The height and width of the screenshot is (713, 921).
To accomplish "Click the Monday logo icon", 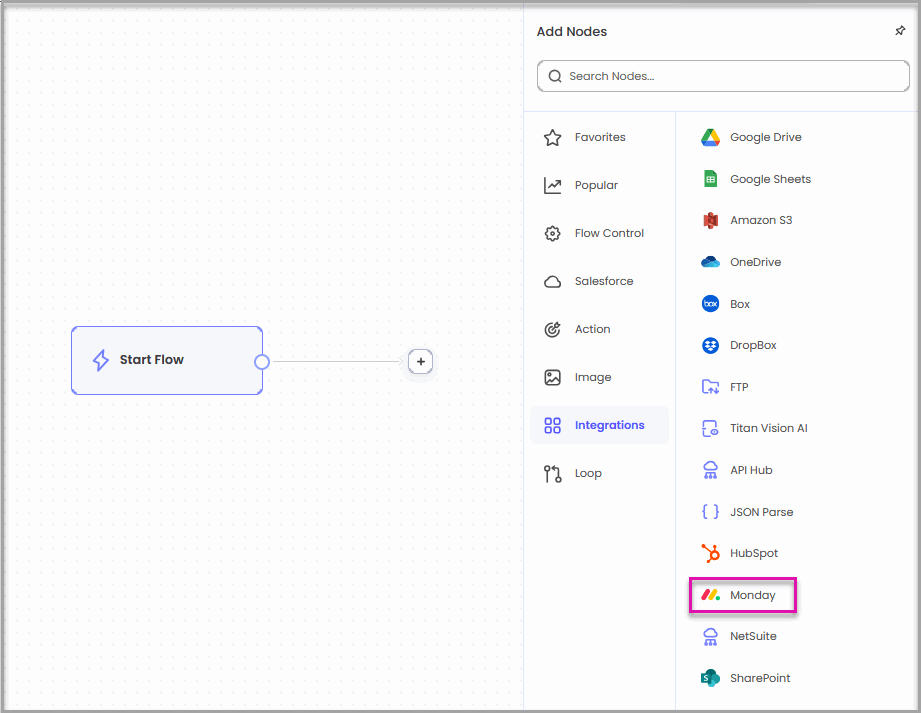I will coord(710,595).
